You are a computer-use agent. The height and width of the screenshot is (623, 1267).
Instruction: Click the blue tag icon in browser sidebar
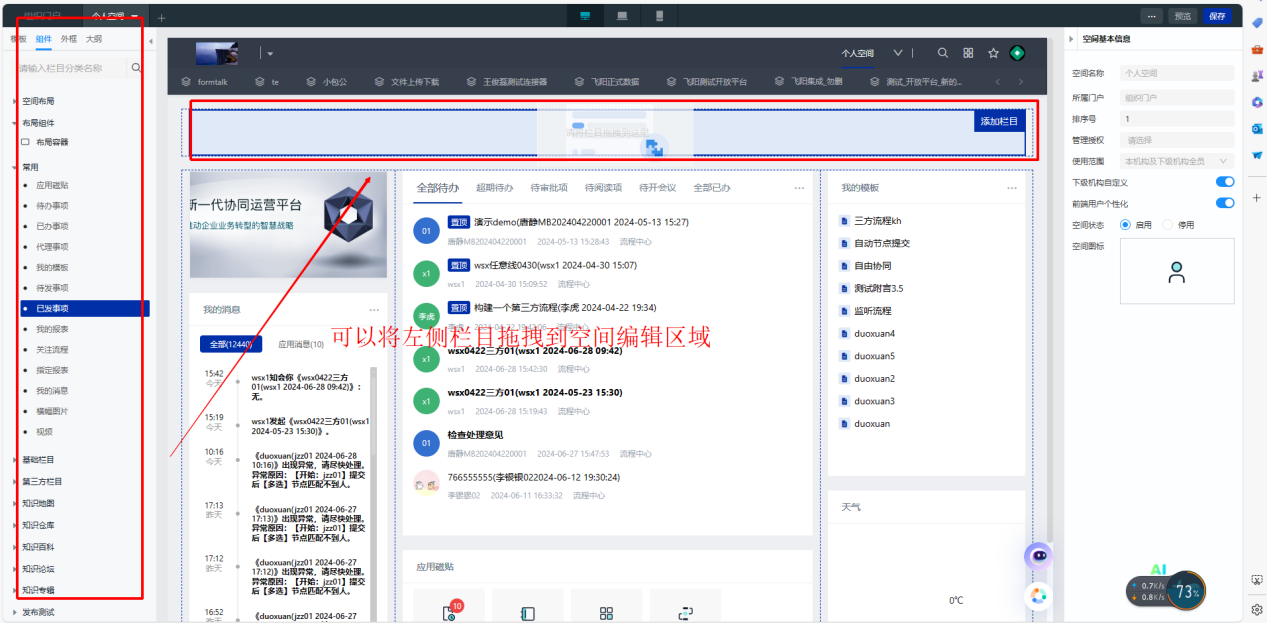pyautogui.click(x=1257, y=22)
